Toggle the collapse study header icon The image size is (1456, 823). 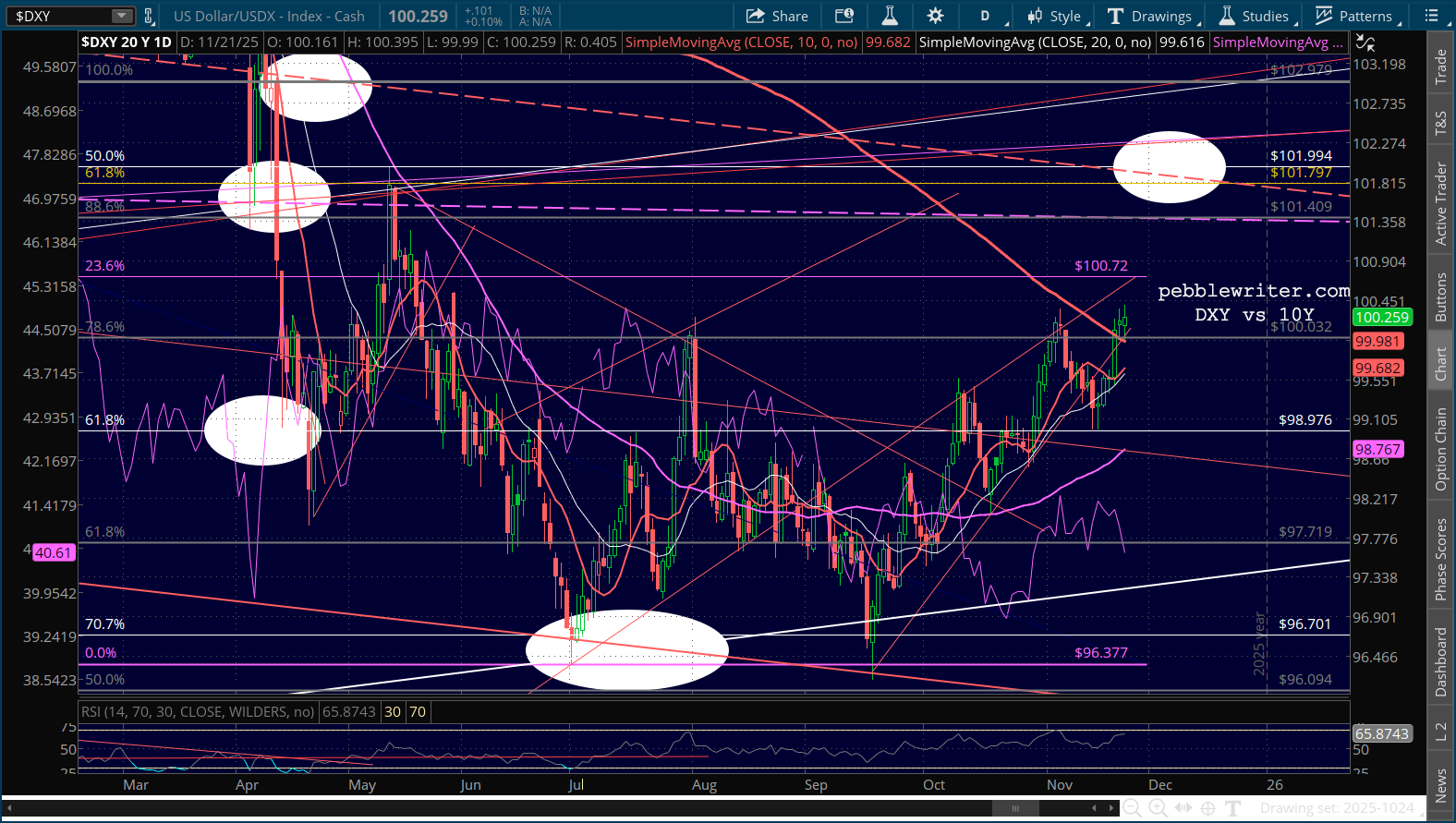point(1365,42)
